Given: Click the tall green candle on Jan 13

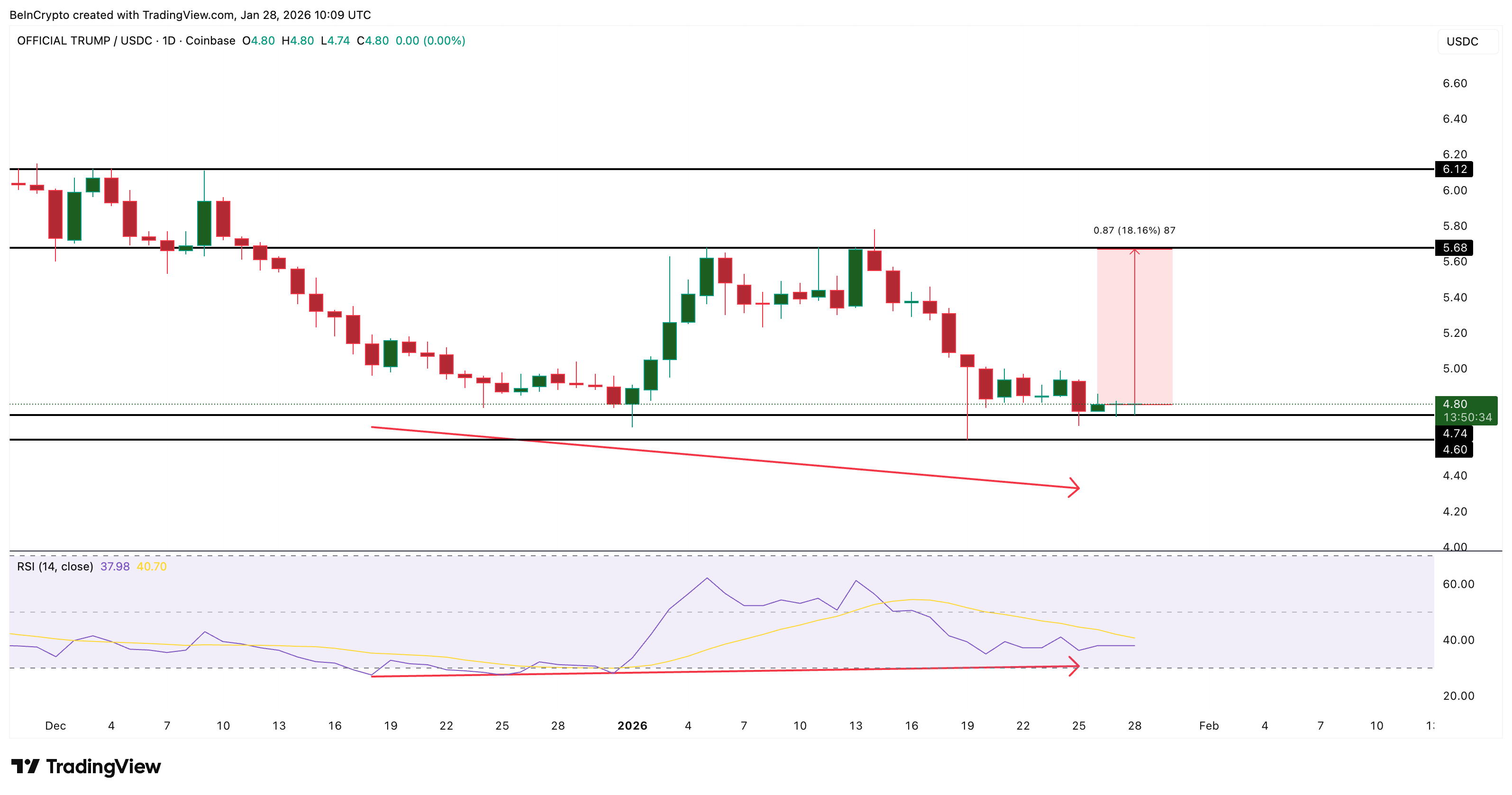Looking at the screenshot, I should coord(856,278).
